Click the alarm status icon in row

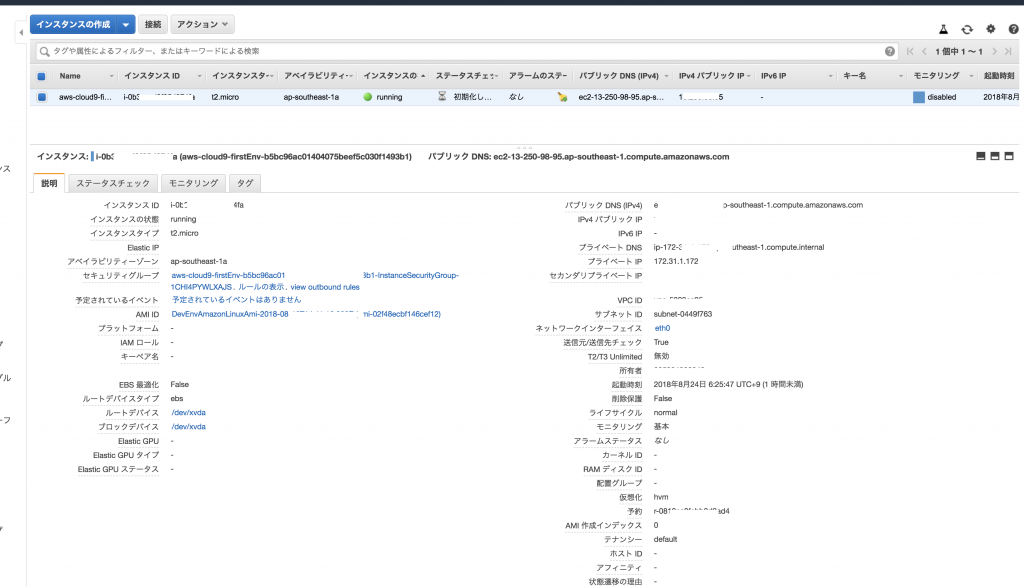pyautogui.click(x=562, y=97)
